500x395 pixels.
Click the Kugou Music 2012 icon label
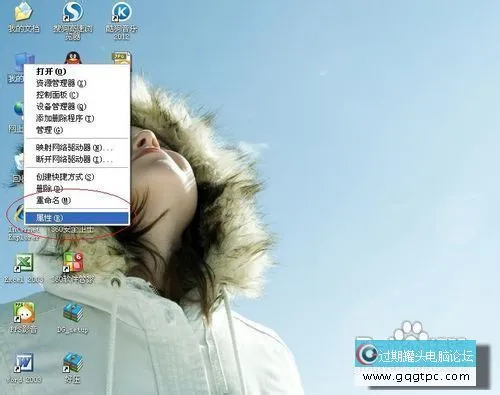point(122,32)
